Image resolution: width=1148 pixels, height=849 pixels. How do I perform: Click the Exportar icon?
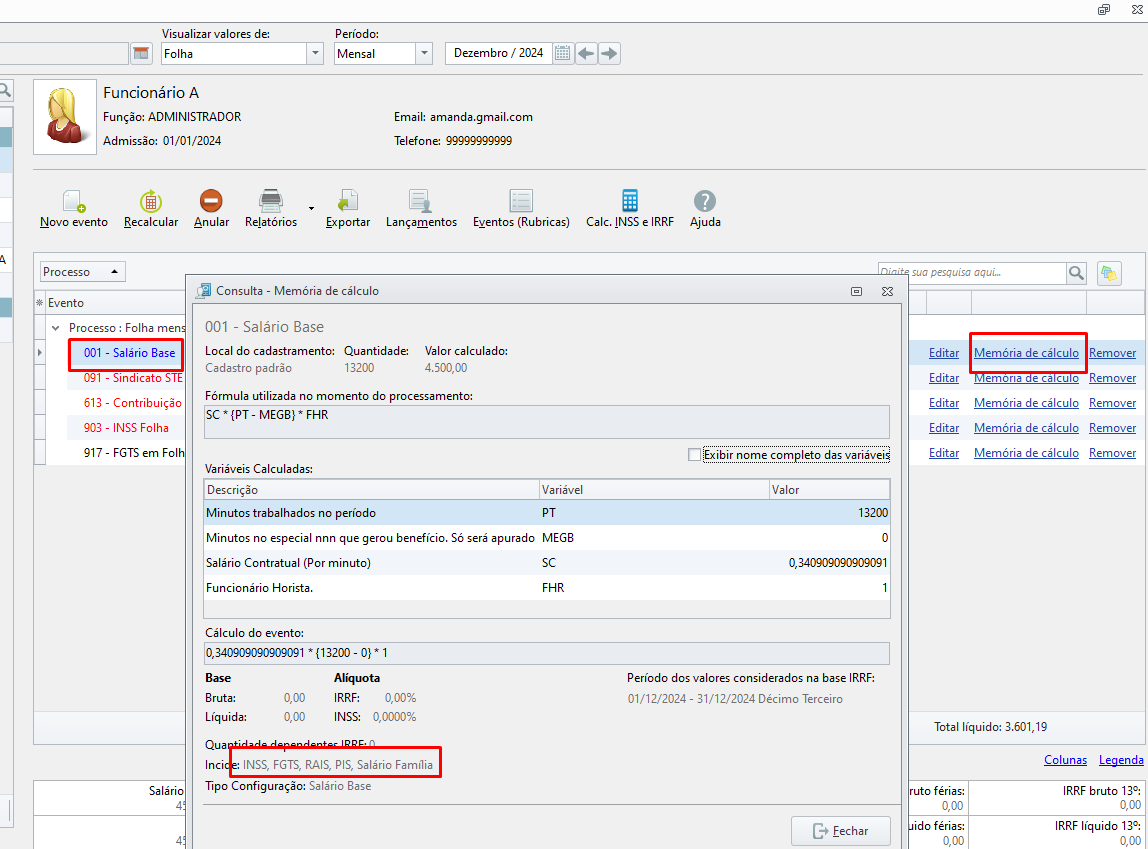(348, 201)
